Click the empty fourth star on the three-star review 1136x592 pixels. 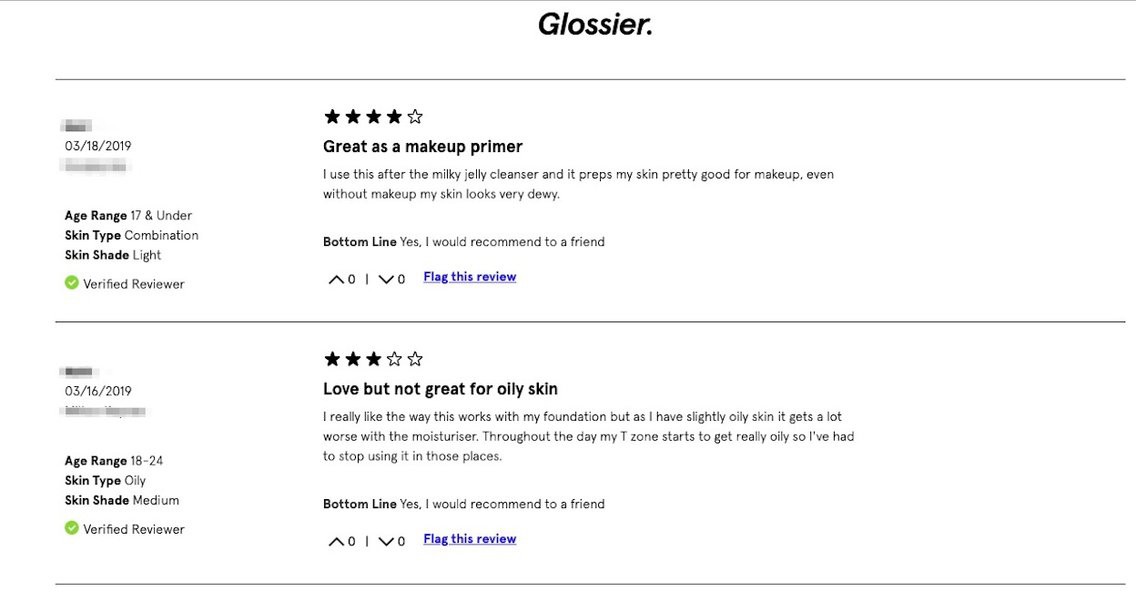click(x=394, y=359)
